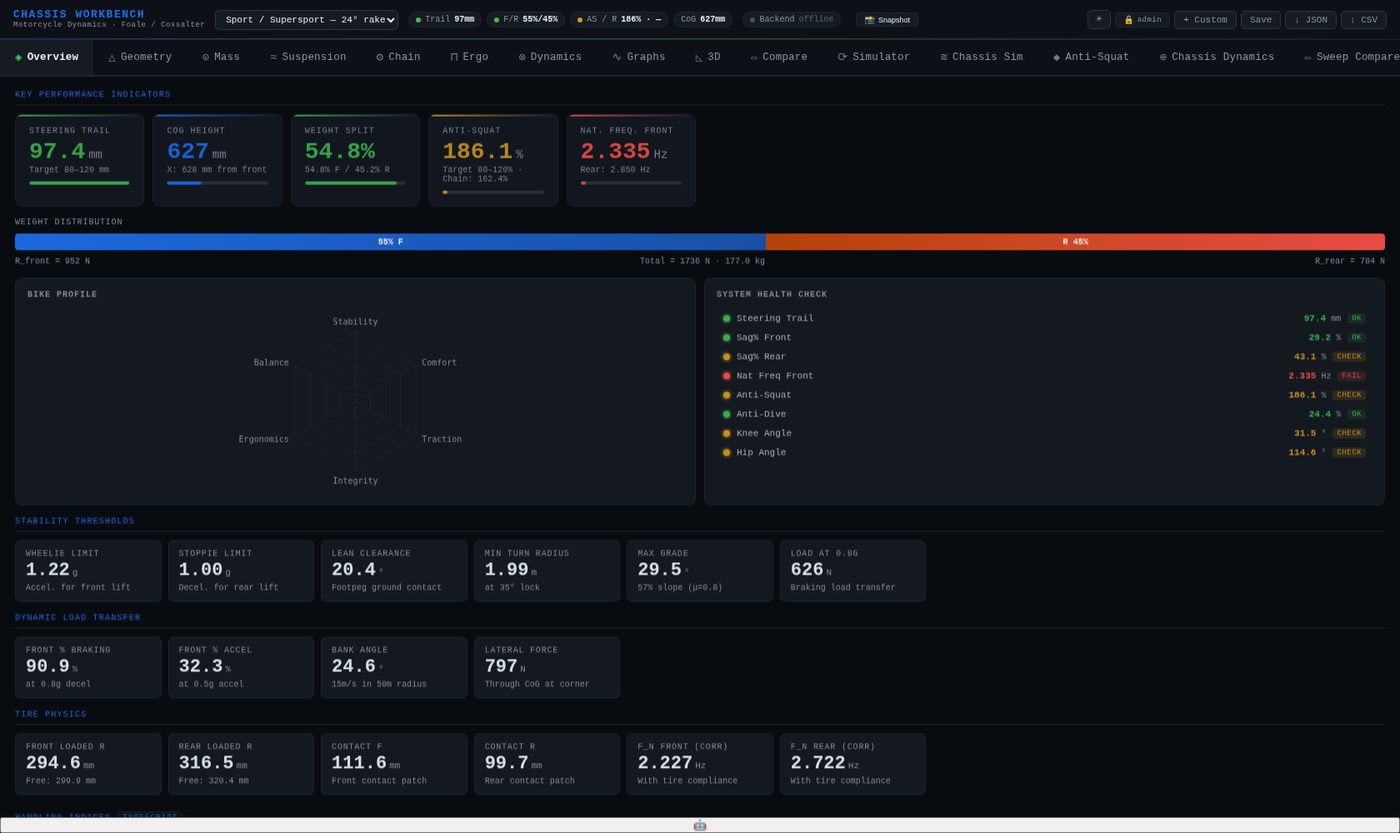Viewport: 1400px width, 833px height.
Task: Open the Anti-Squat tab
Action: click(1091, 57)
